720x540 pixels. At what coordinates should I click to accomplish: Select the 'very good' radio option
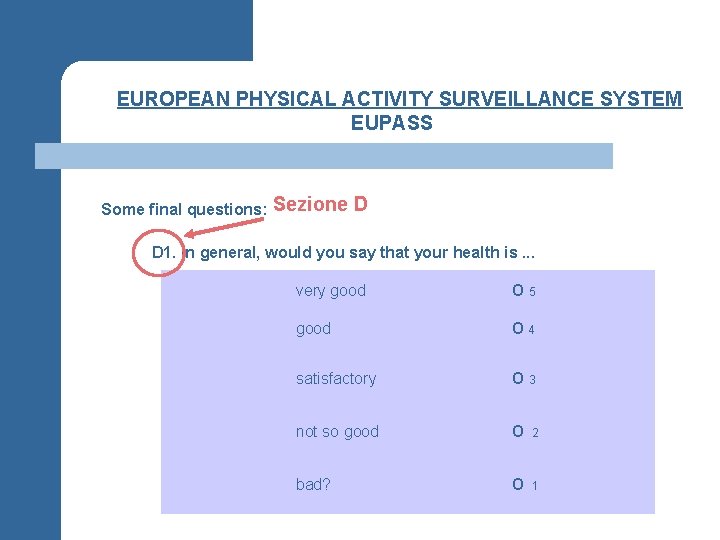pyautogui.click(x=518, y=290)
